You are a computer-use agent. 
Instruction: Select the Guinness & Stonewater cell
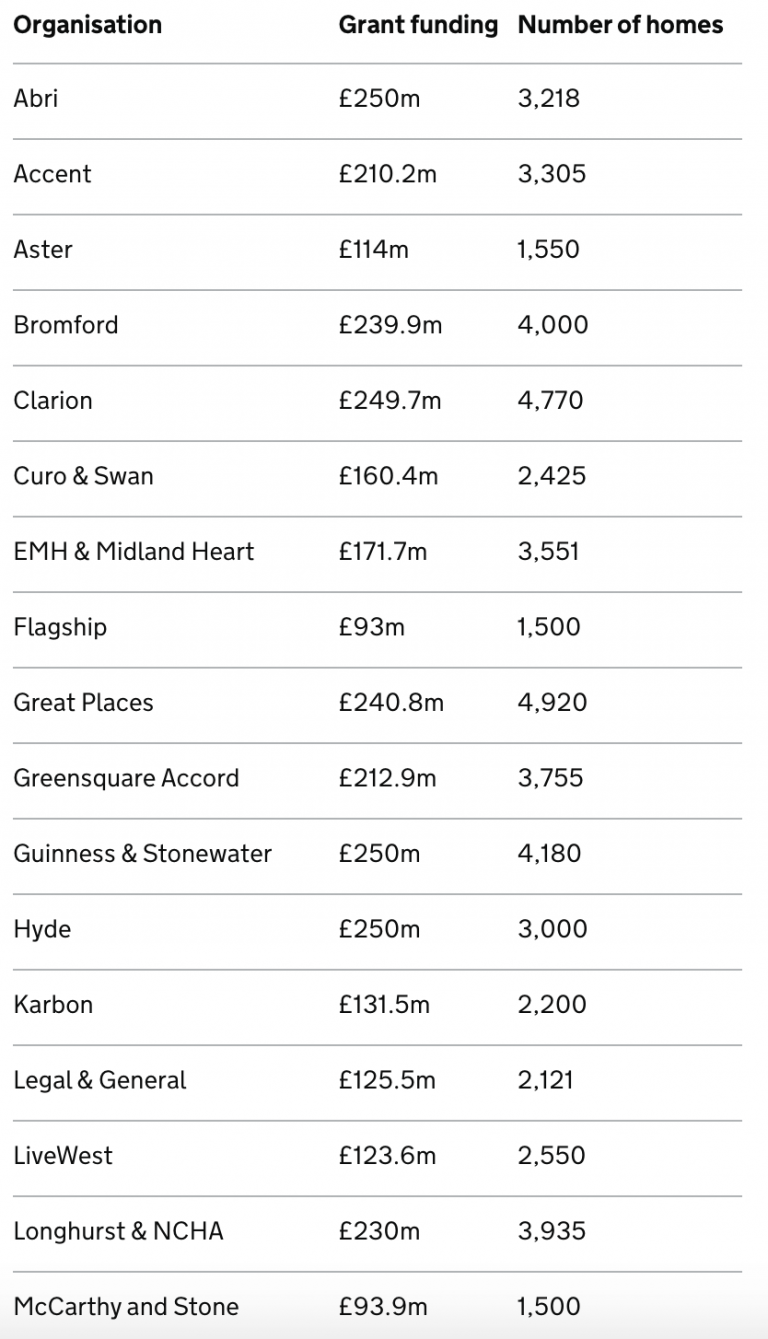point(142,853)
